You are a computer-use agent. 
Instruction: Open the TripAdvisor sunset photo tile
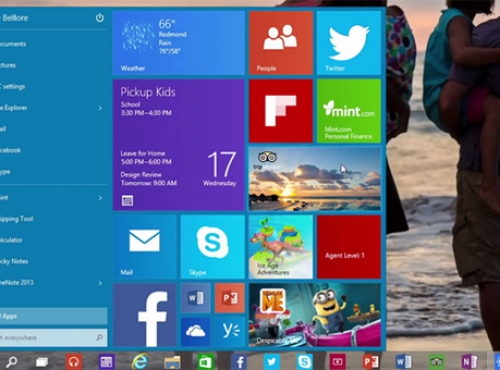click(x=315, y=179)
